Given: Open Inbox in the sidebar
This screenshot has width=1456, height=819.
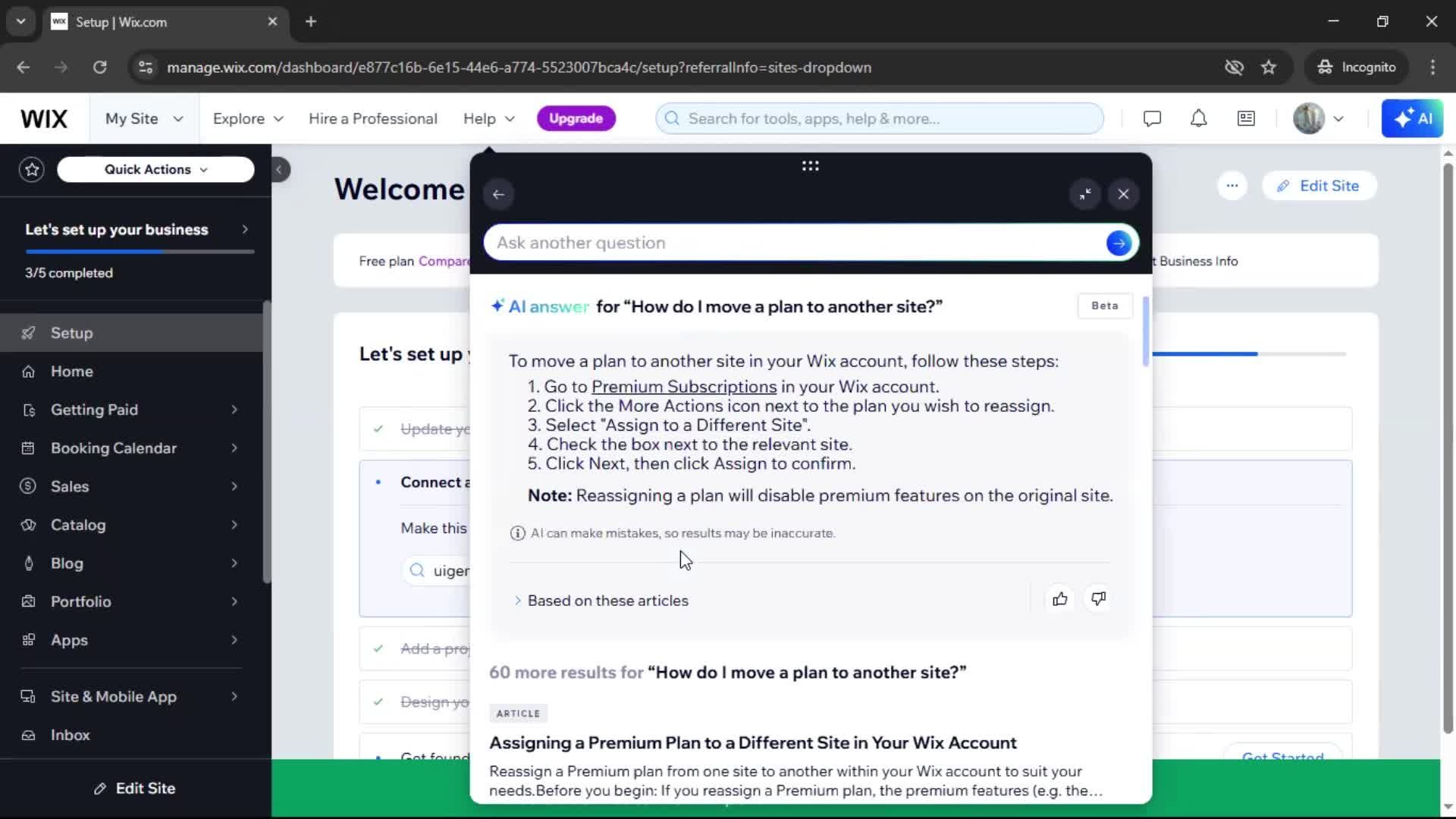Looking at the screenshot, I should pyautogui.click(x=131, y=735).
